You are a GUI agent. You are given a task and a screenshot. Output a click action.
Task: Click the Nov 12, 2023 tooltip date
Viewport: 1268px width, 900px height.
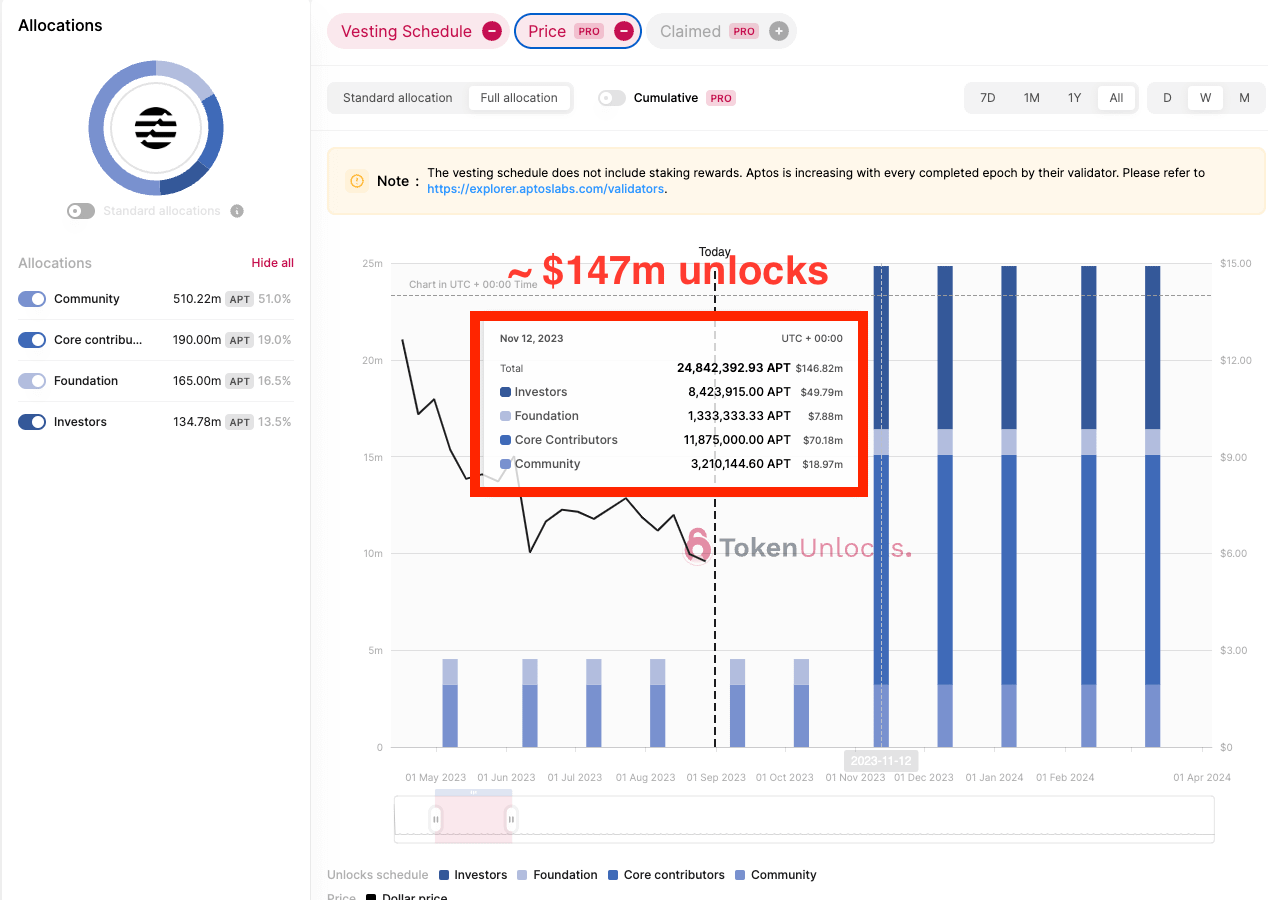click(531, 338)
